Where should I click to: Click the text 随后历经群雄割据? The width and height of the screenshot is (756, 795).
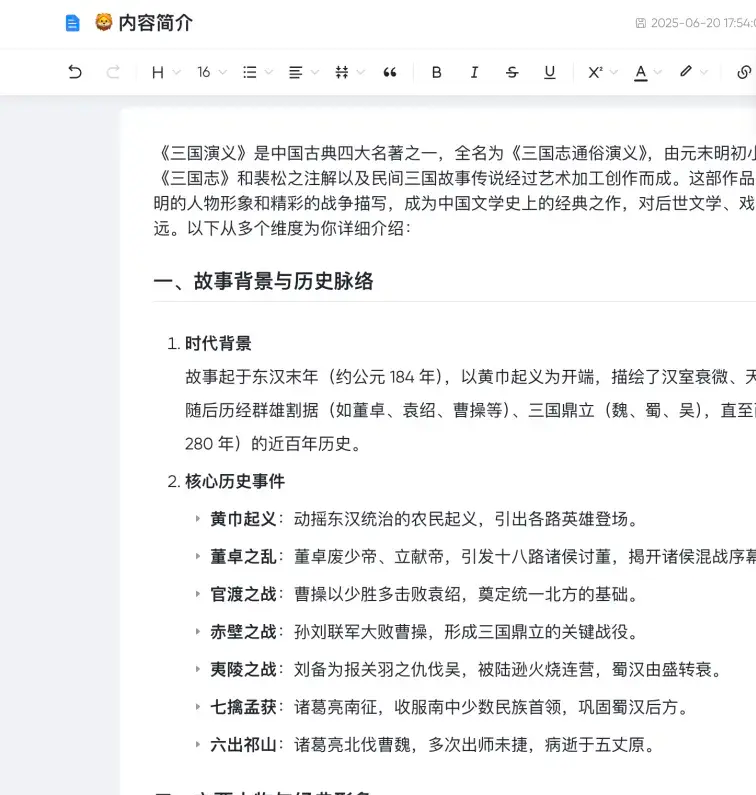pyautogui.click(x=251, y=410)
